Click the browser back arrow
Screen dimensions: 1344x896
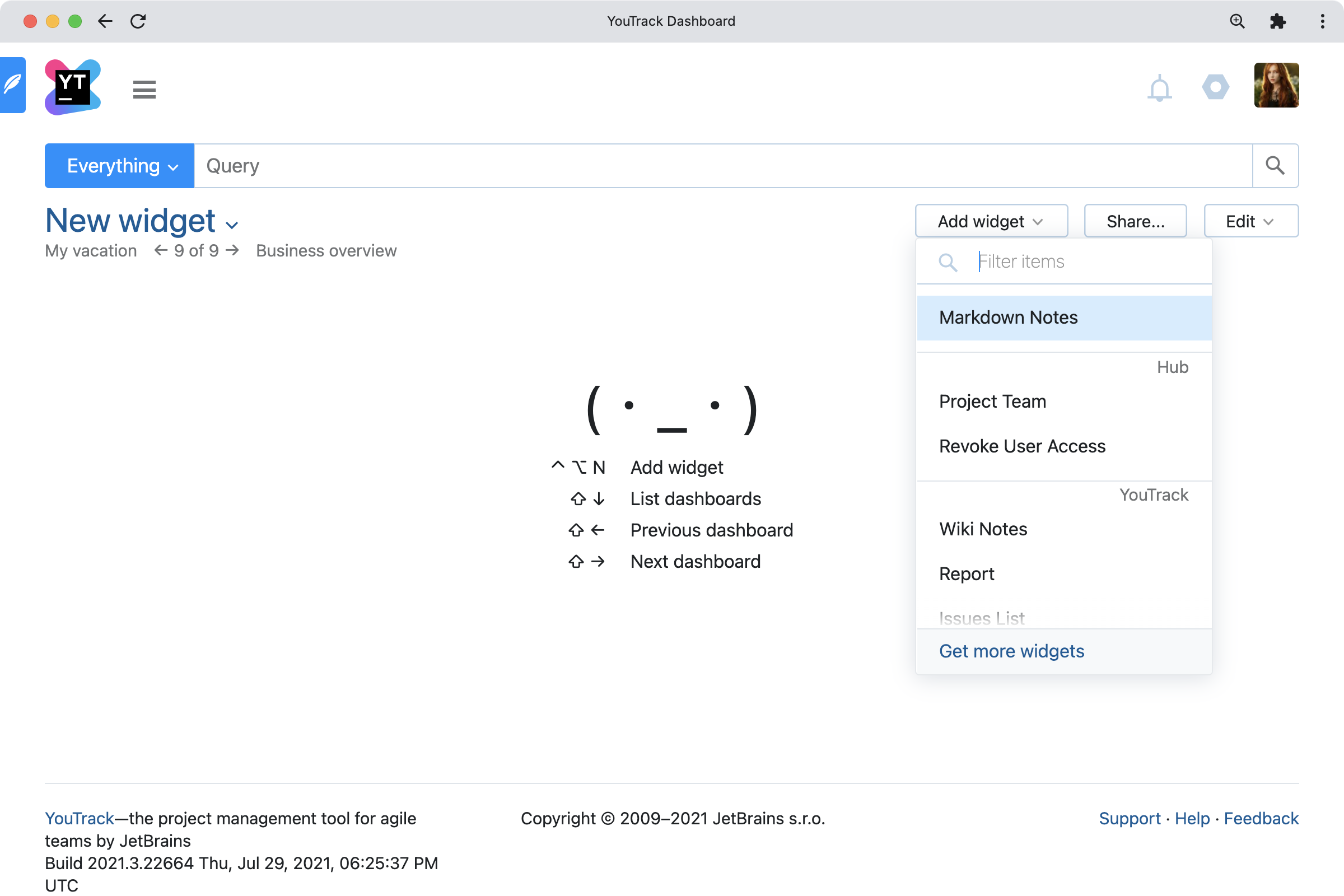(x=105, y=21)
